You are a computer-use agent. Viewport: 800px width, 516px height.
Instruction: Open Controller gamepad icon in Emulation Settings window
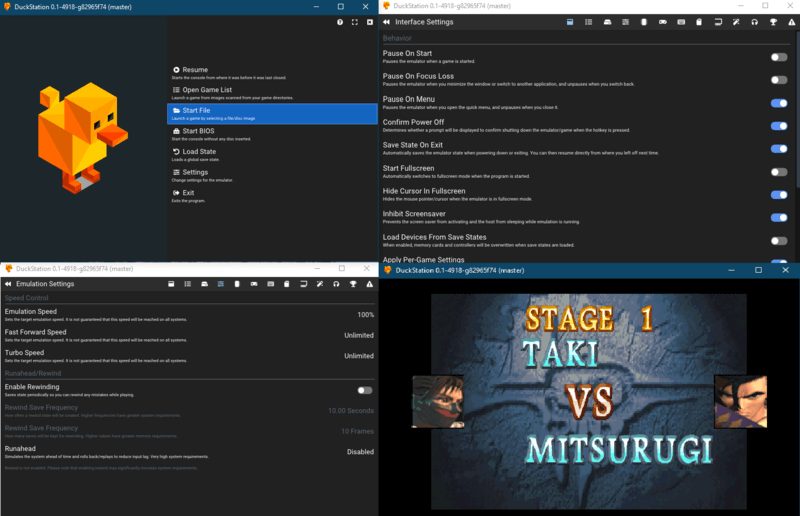pyautogui.click(x=254, y=284)
